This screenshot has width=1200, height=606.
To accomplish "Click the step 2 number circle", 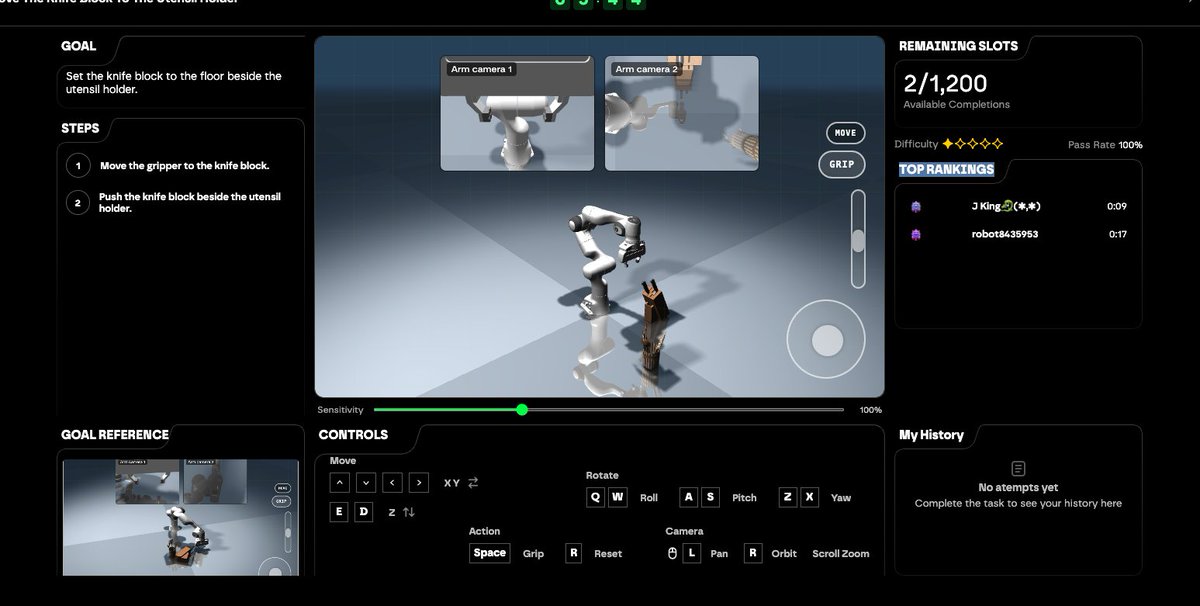I will pyautogui.click(x=78, y=203).
